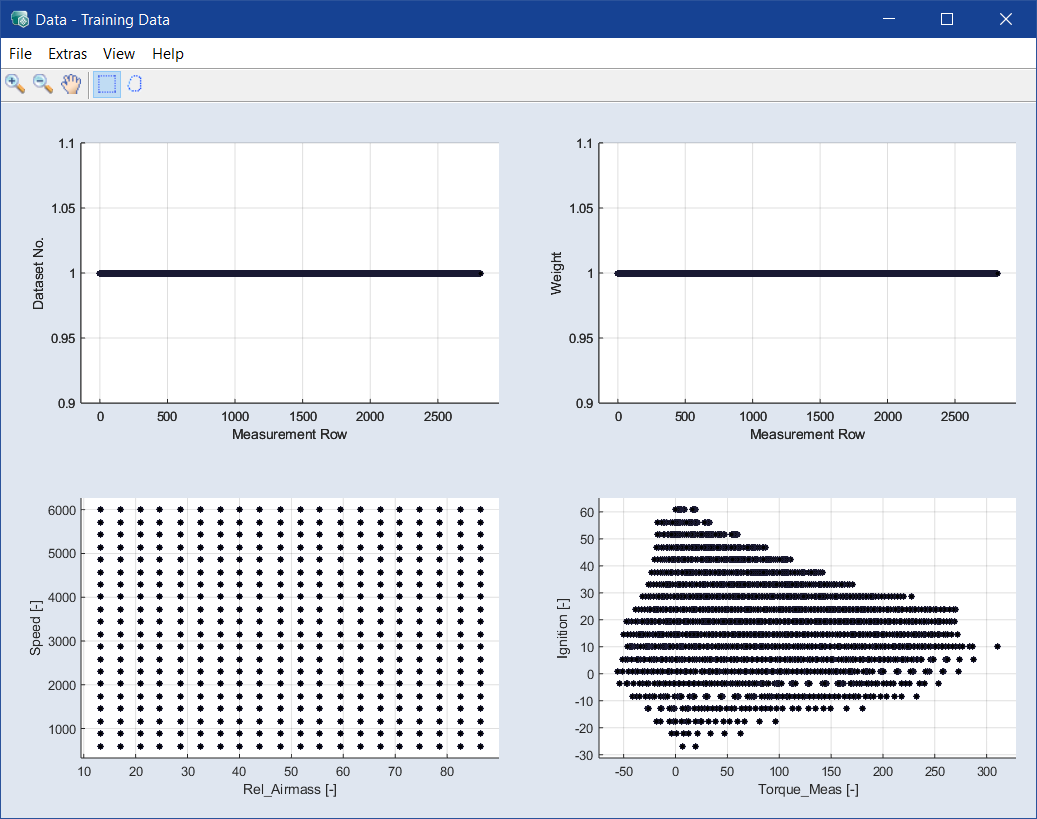Click the Rel_Airmass [-] axis label
Viewport: 1037px width, 819px height.
[x=289, y=790]
